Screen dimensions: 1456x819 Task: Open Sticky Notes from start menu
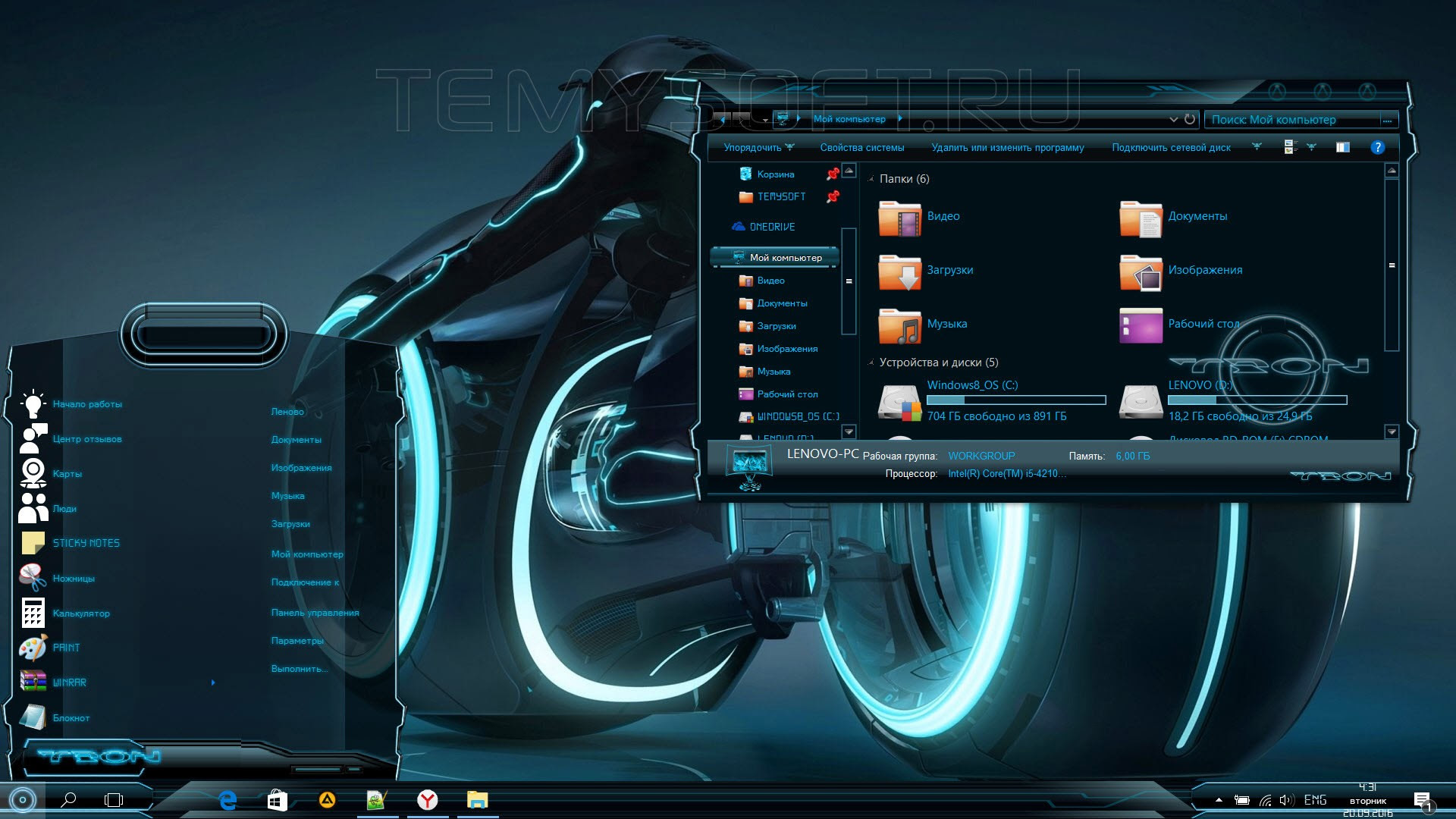pyautogui.click(x=70, y=543)
